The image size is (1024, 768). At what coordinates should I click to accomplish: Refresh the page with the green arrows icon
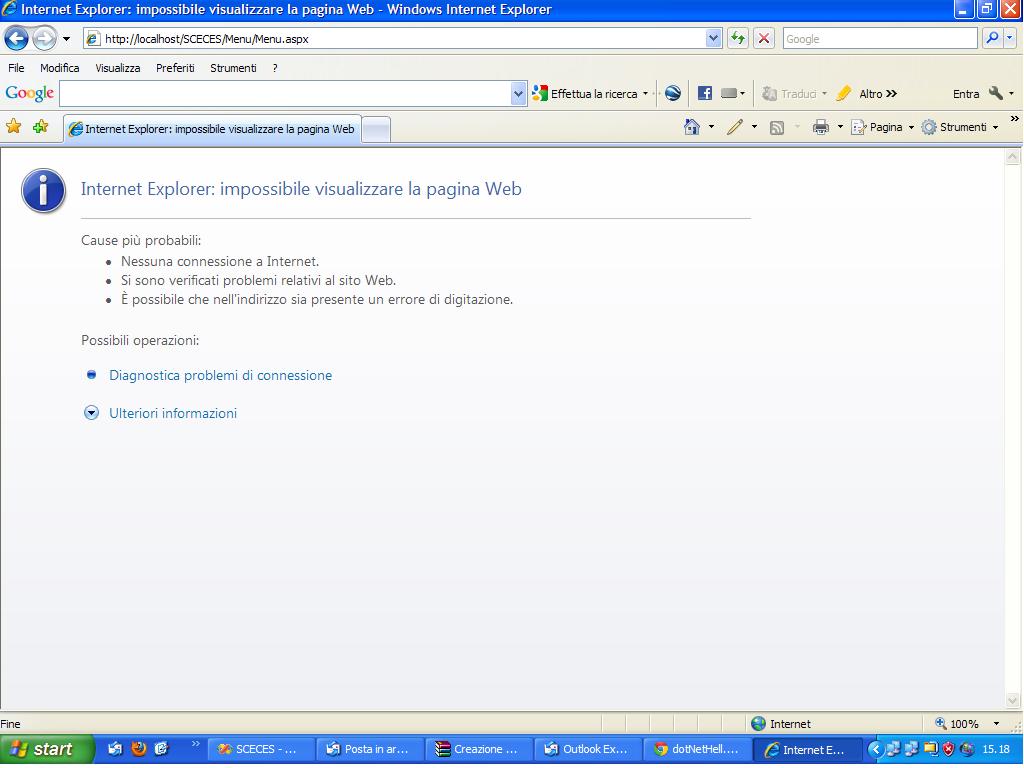click(738, 39)
